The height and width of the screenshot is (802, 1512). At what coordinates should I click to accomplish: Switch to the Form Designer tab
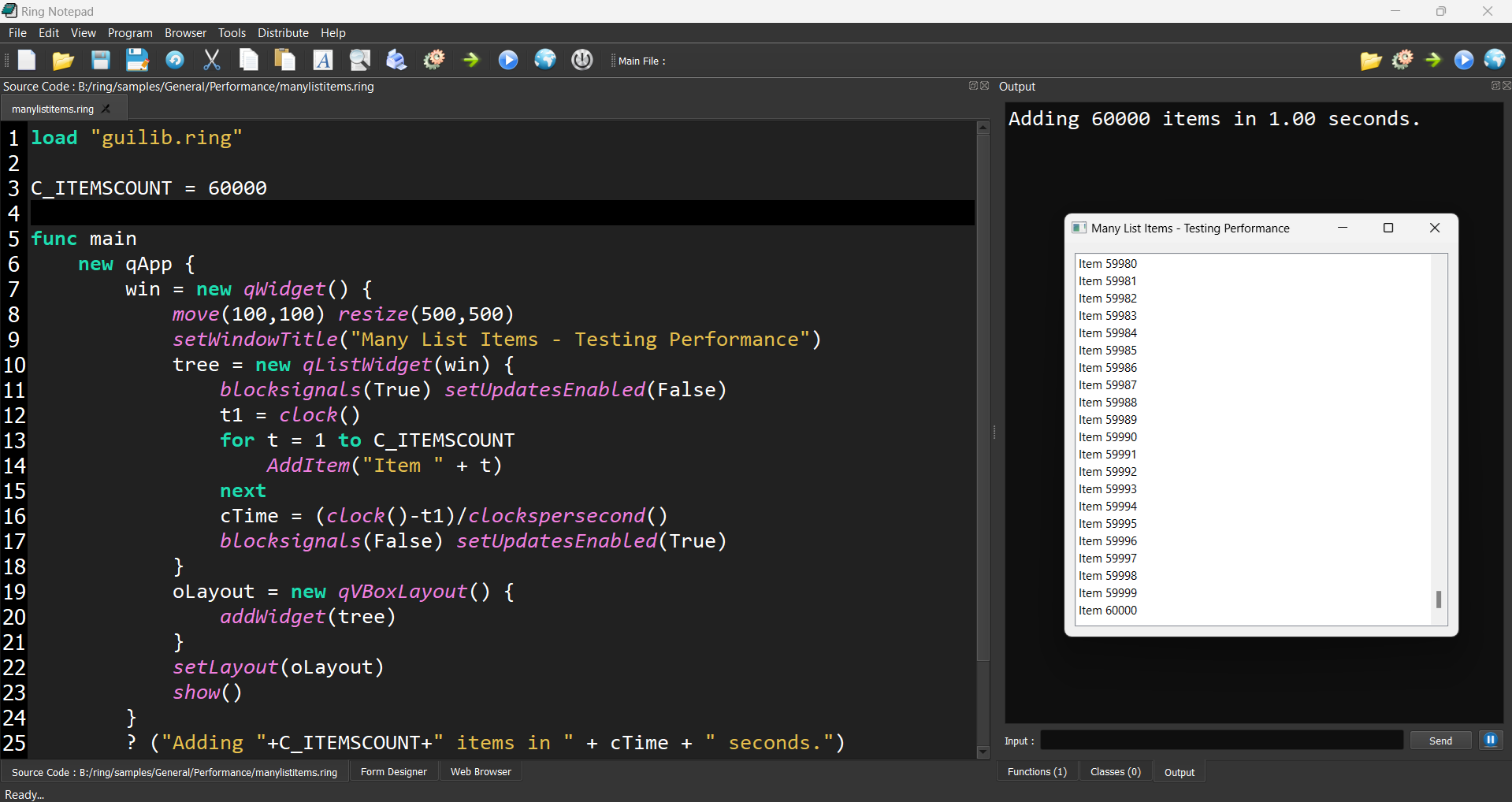pyautogui.click(x=393, y=772)
